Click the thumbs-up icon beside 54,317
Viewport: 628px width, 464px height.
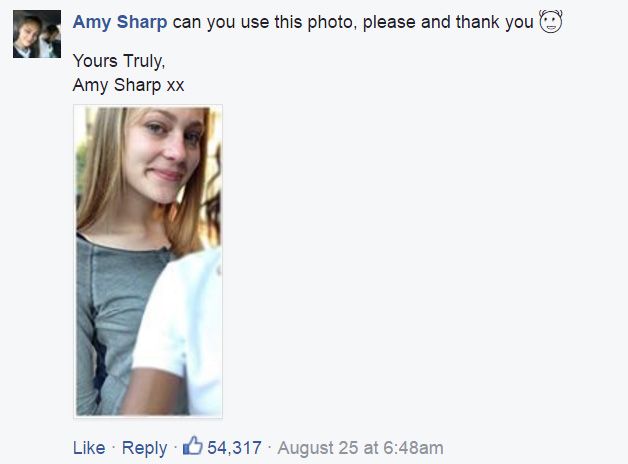click(x=193, y=445)
